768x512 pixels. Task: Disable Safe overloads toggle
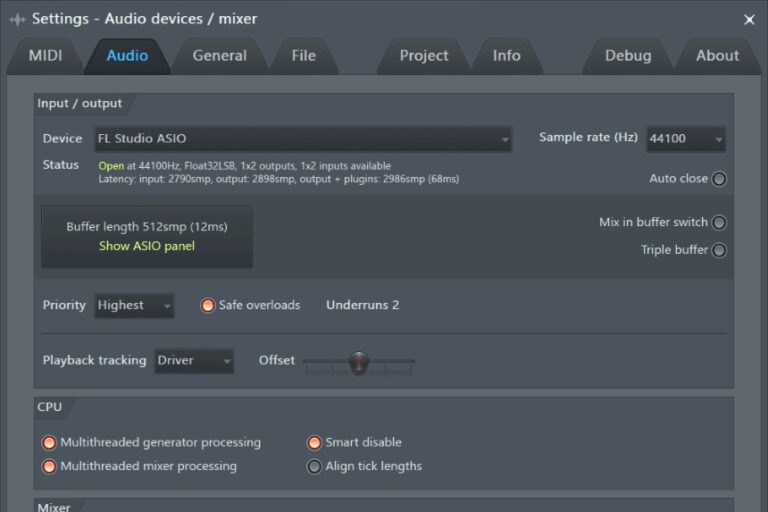coord(208,306)
